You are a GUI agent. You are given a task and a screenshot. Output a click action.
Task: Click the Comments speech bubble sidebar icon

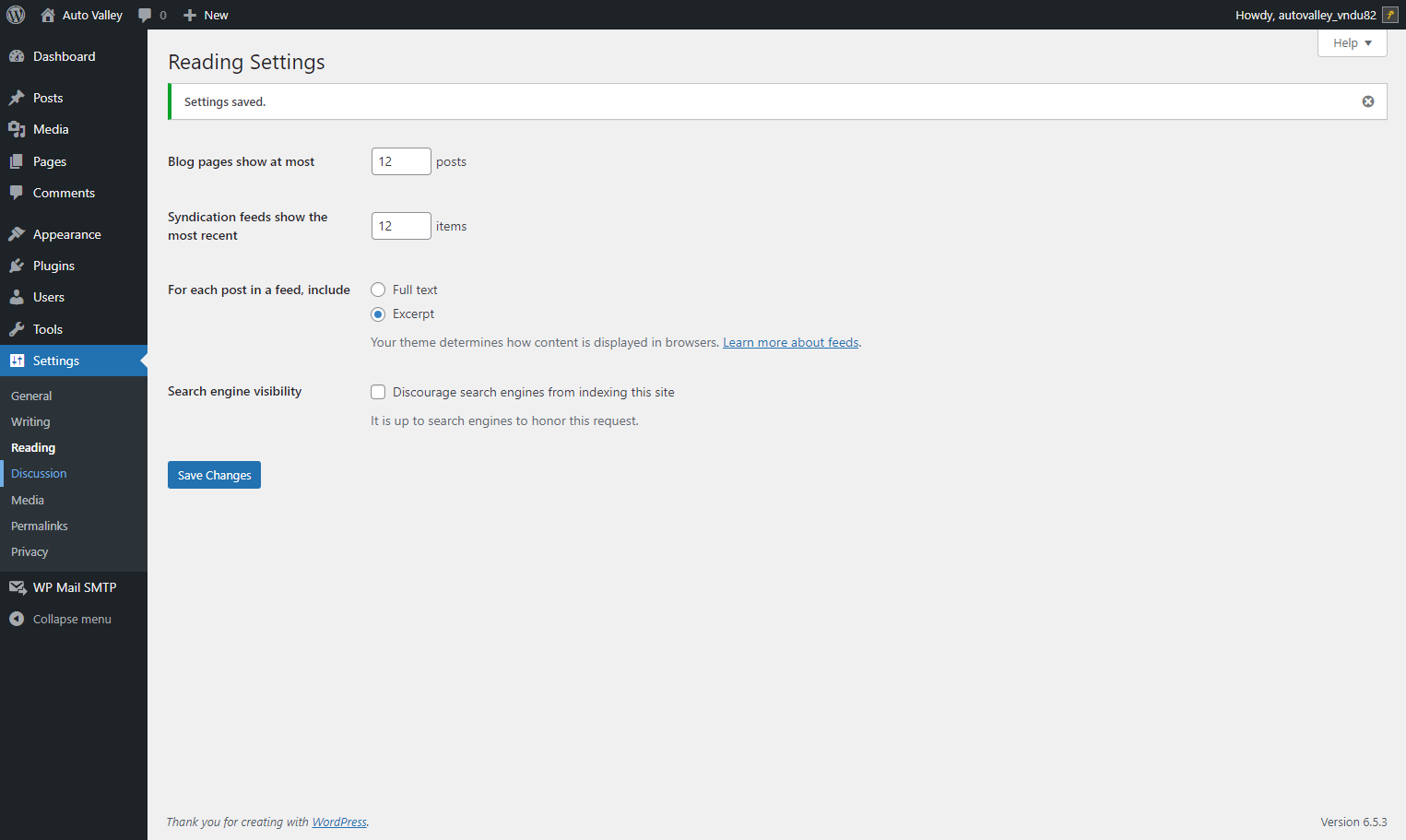tap(17, 193)
